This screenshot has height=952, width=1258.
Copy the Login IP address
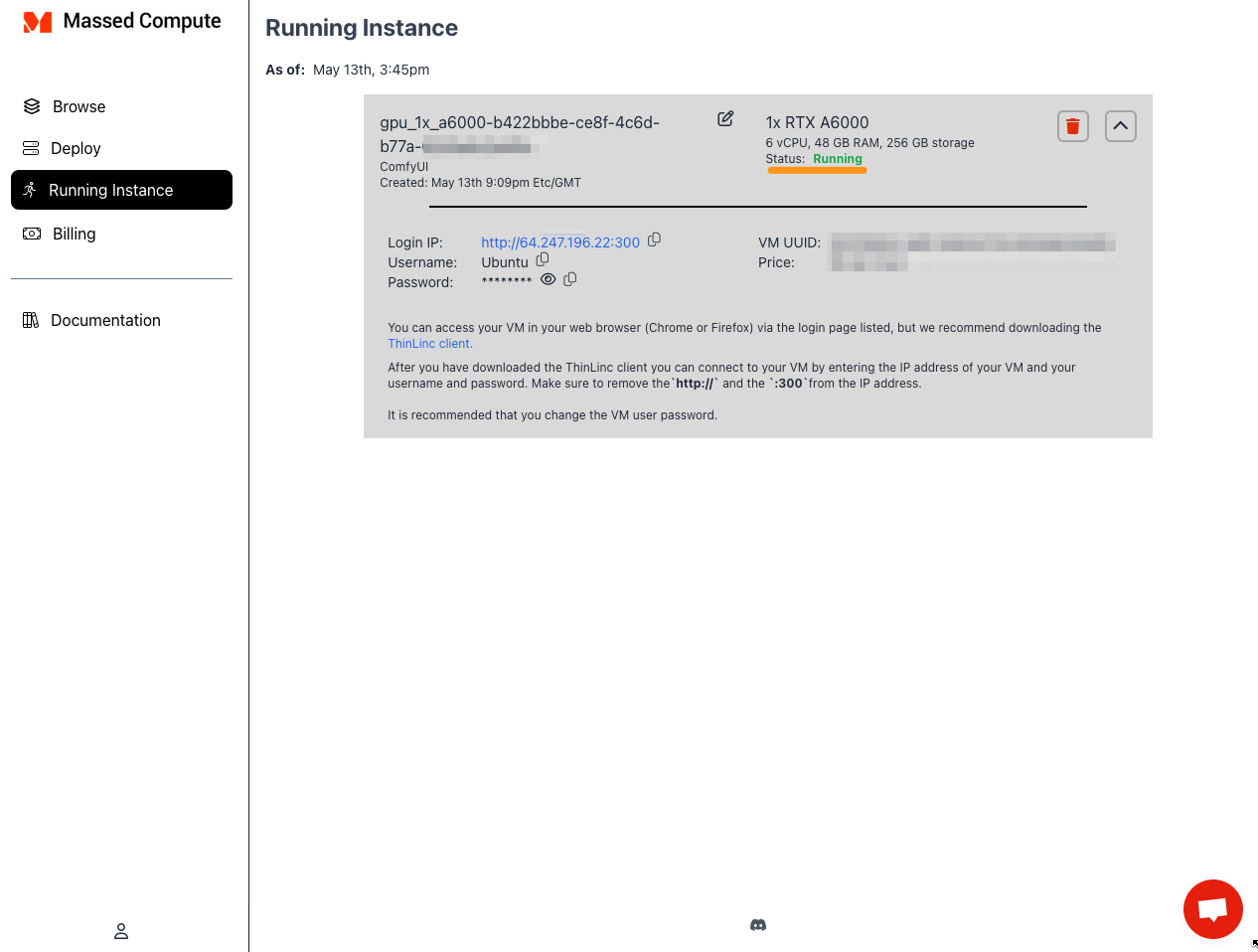tap(654, 239)
